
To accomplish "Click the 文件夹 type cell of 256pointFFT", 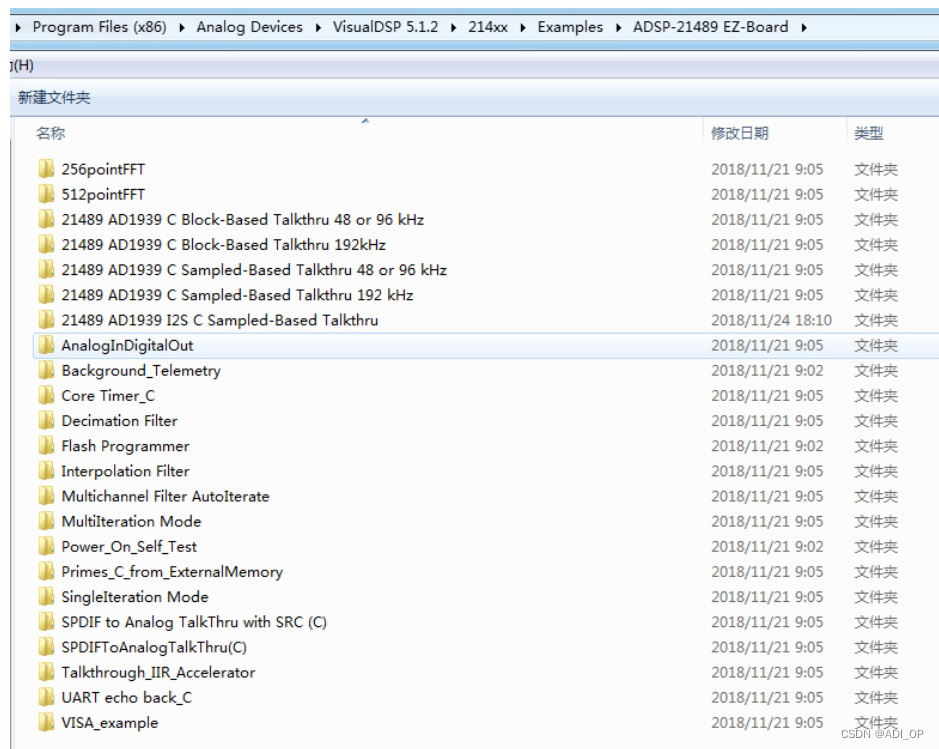I will [x=876, y=169].
